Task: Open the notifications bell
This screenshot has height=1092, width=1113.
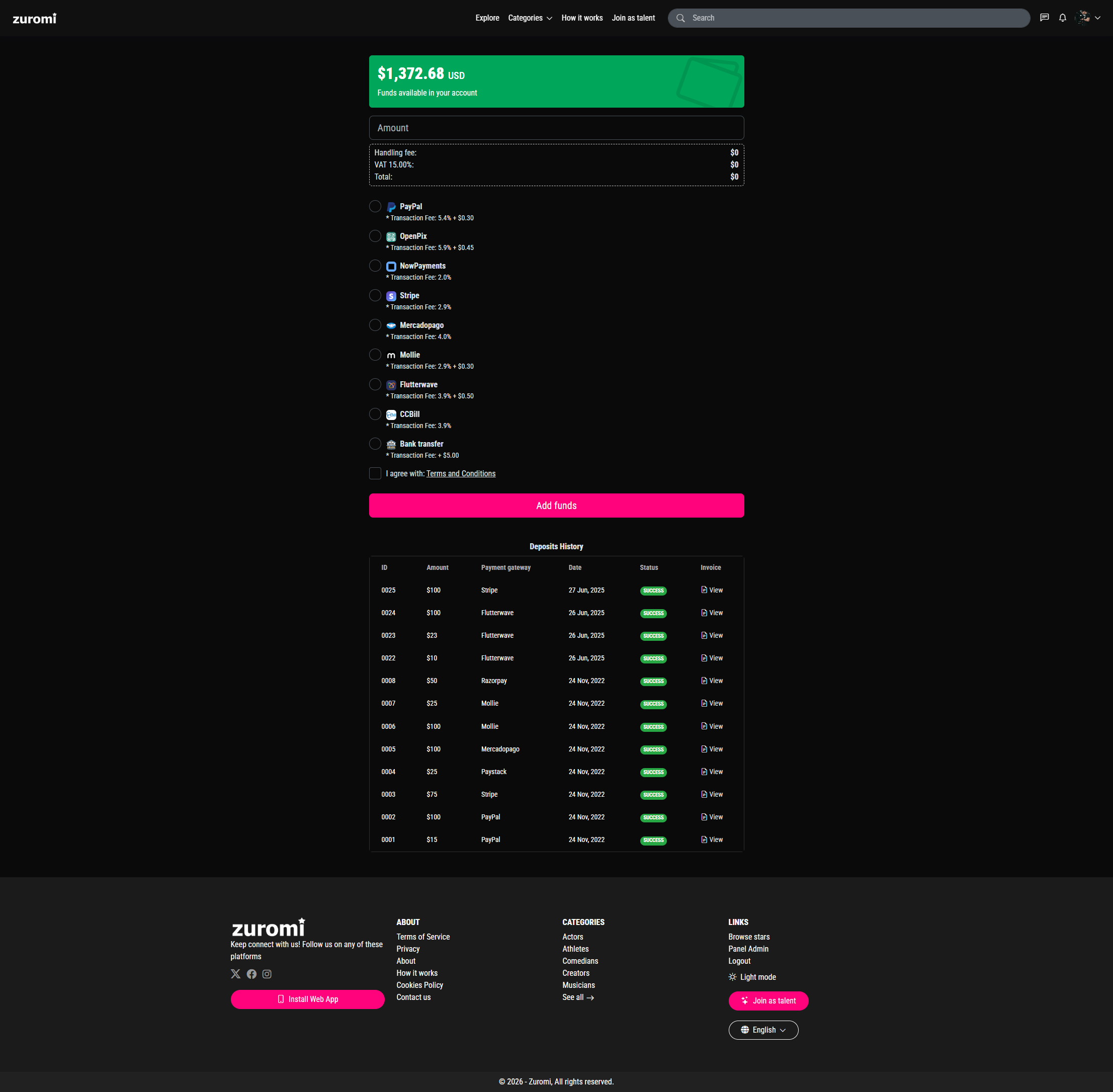Action: [x=1063, y=18]
